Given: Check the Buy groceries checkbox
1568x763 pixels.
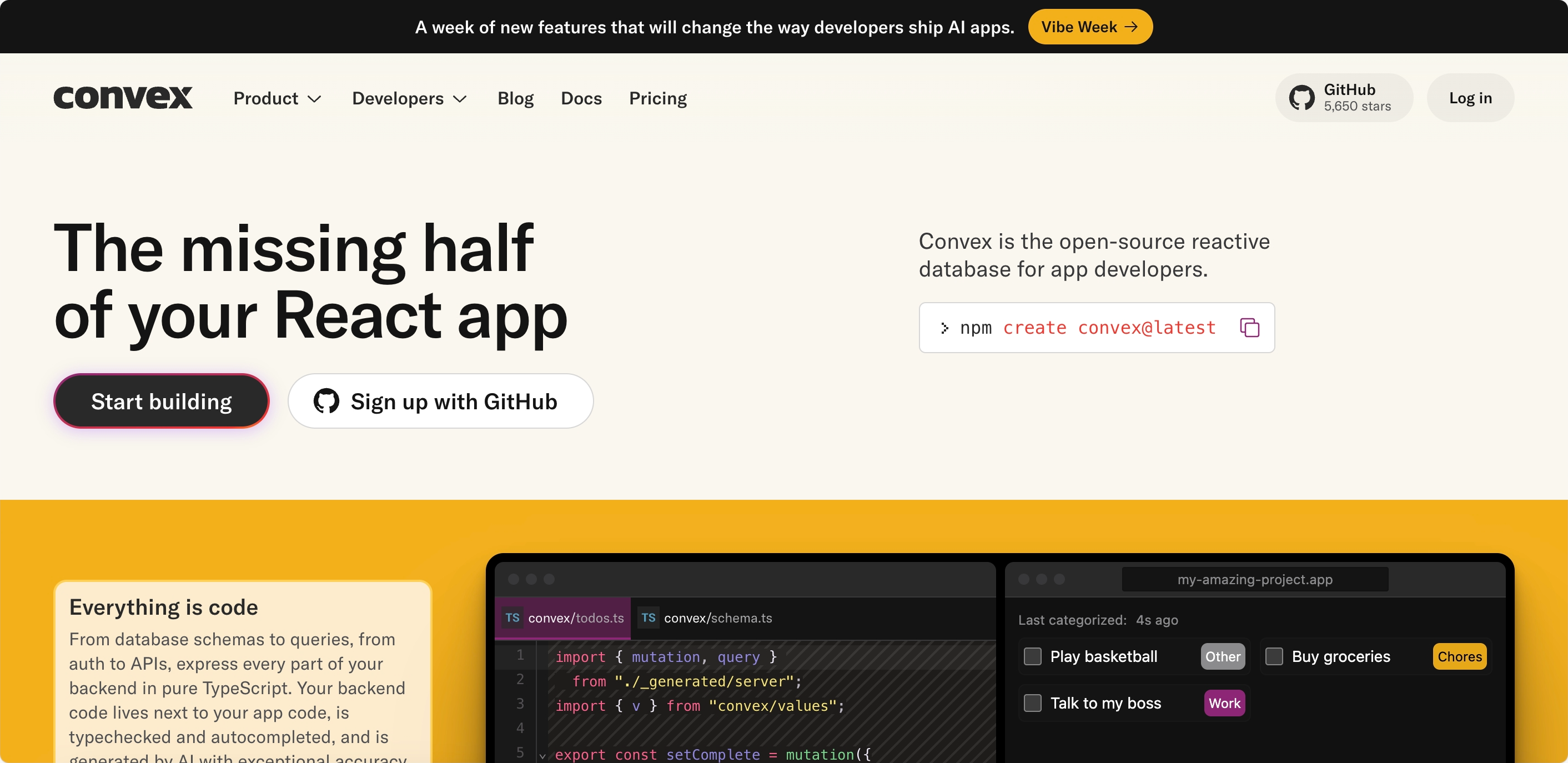Looking at the screenshot, I should click(1274, 656).
